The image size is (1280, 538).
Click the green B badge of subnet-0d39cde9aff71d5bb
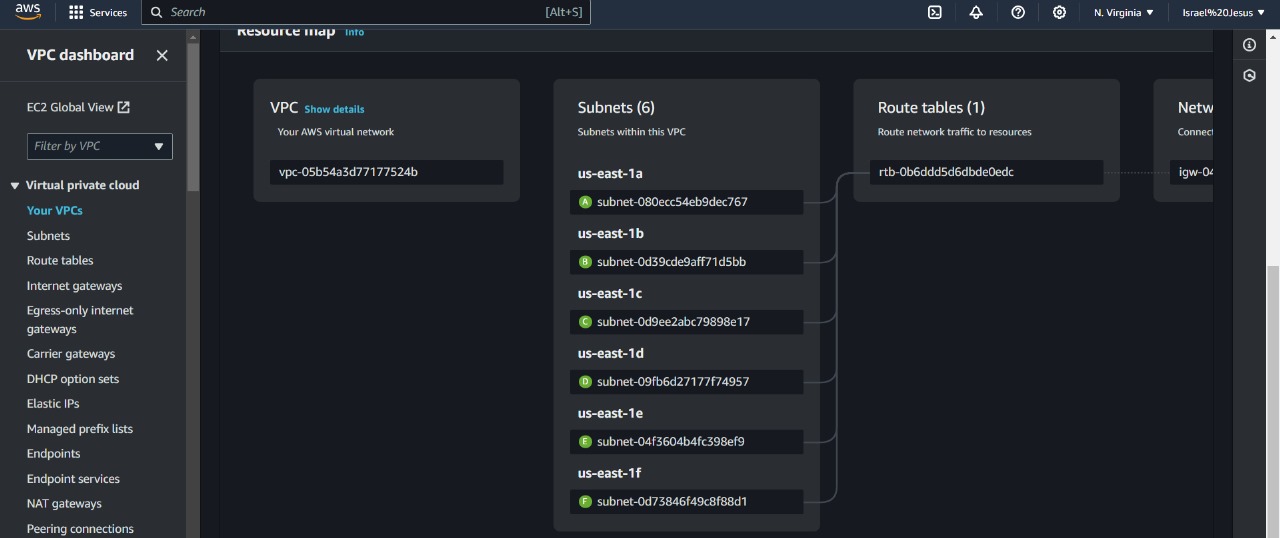click(586, 262)
